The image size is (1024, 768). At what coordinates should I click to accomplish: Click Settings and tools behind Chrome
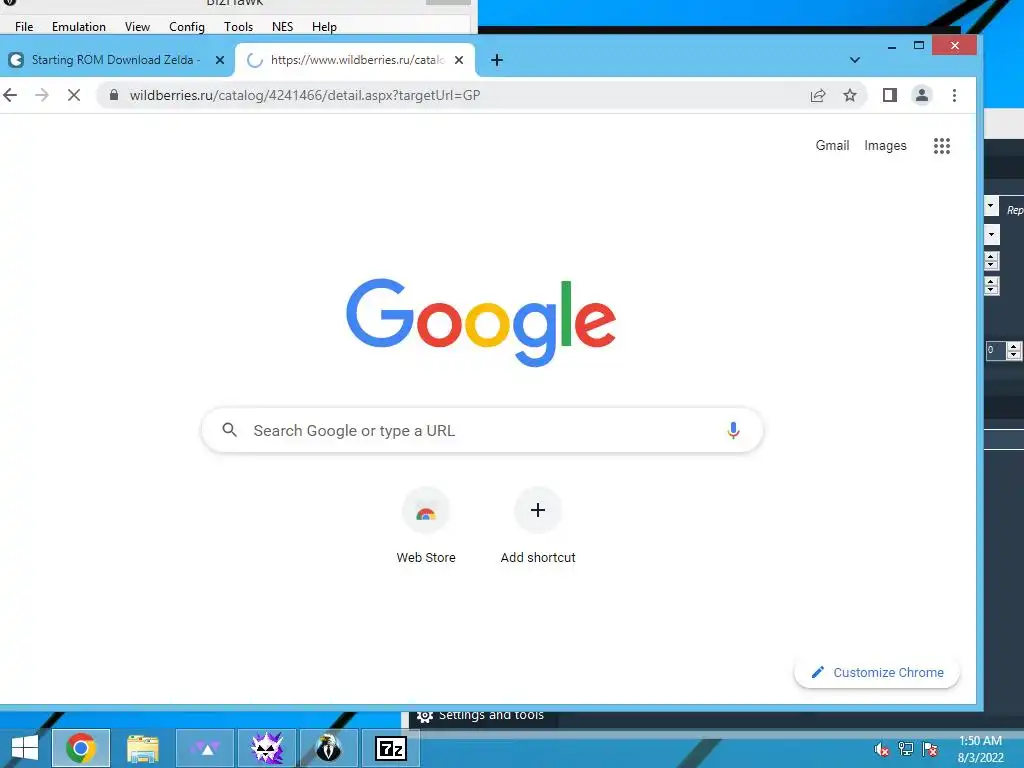(x=480, y=715)
